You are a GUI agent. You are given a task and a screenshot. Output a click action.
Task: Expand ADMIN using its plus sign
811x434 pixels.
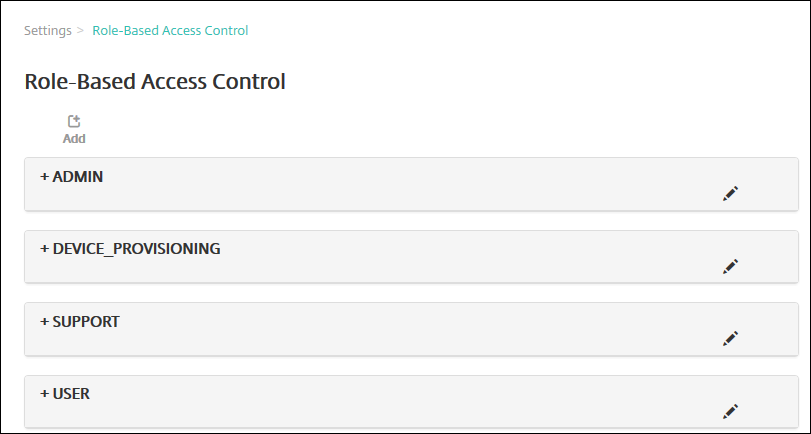[44, 177]
